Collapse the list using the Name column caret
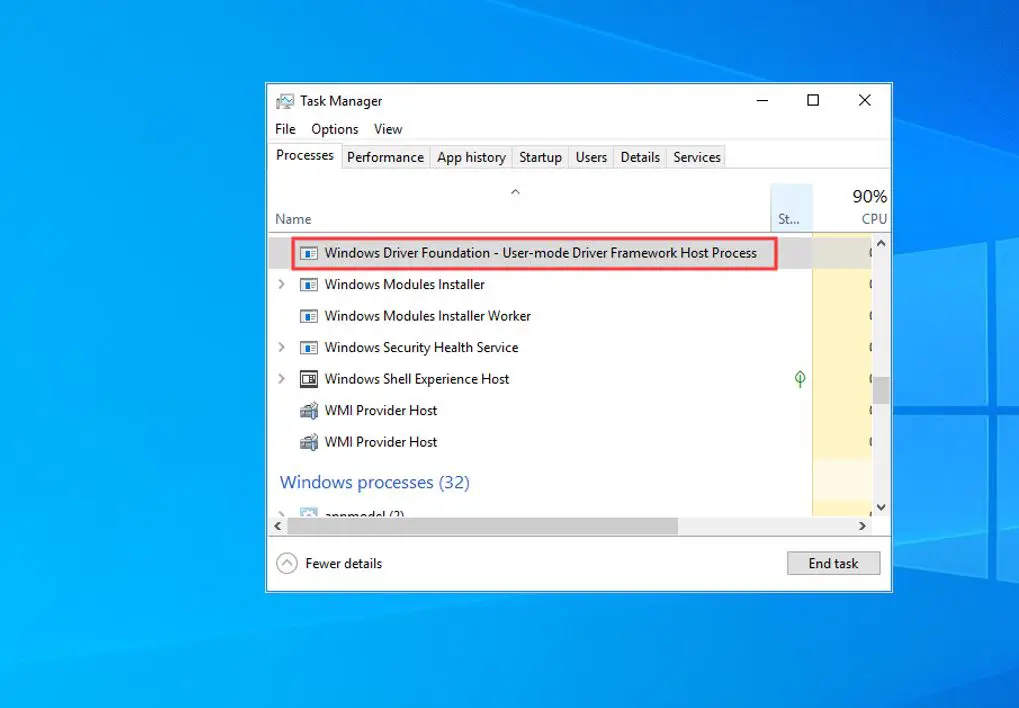The image size is (1019, 708). click(515, 191)
